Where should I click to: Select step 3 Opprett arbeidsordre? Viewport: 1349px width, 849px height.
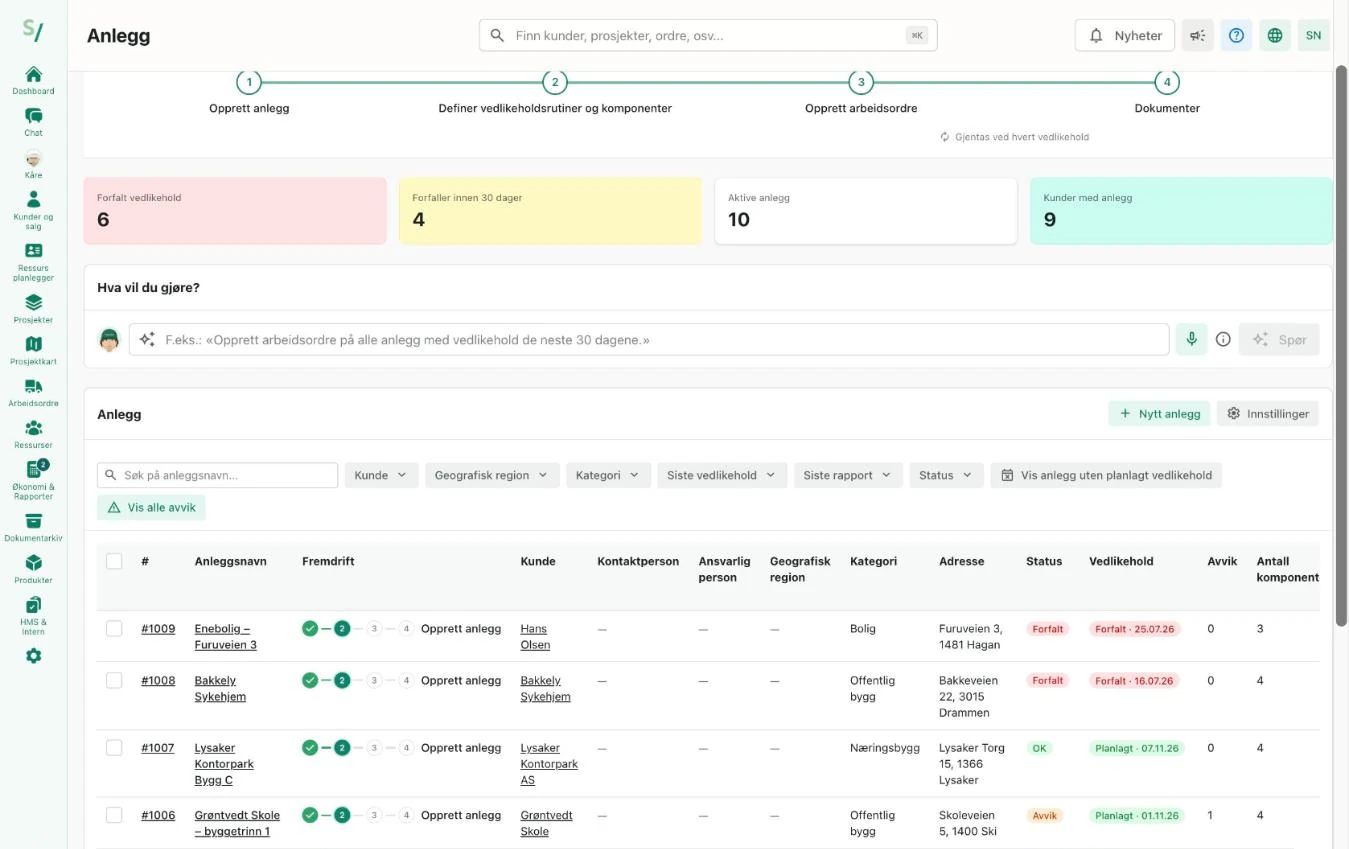pos(860,82)
